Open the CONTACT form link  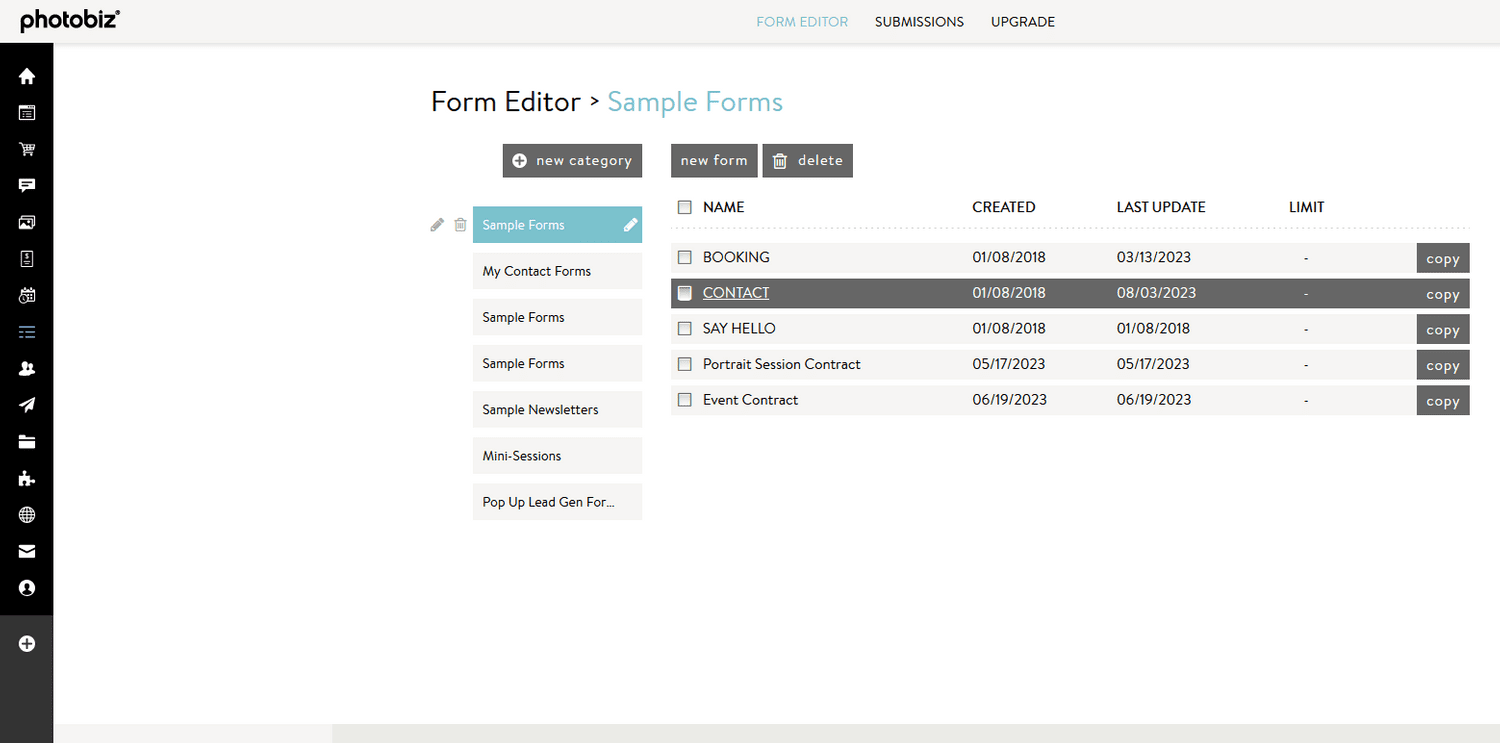pos(735,292)
